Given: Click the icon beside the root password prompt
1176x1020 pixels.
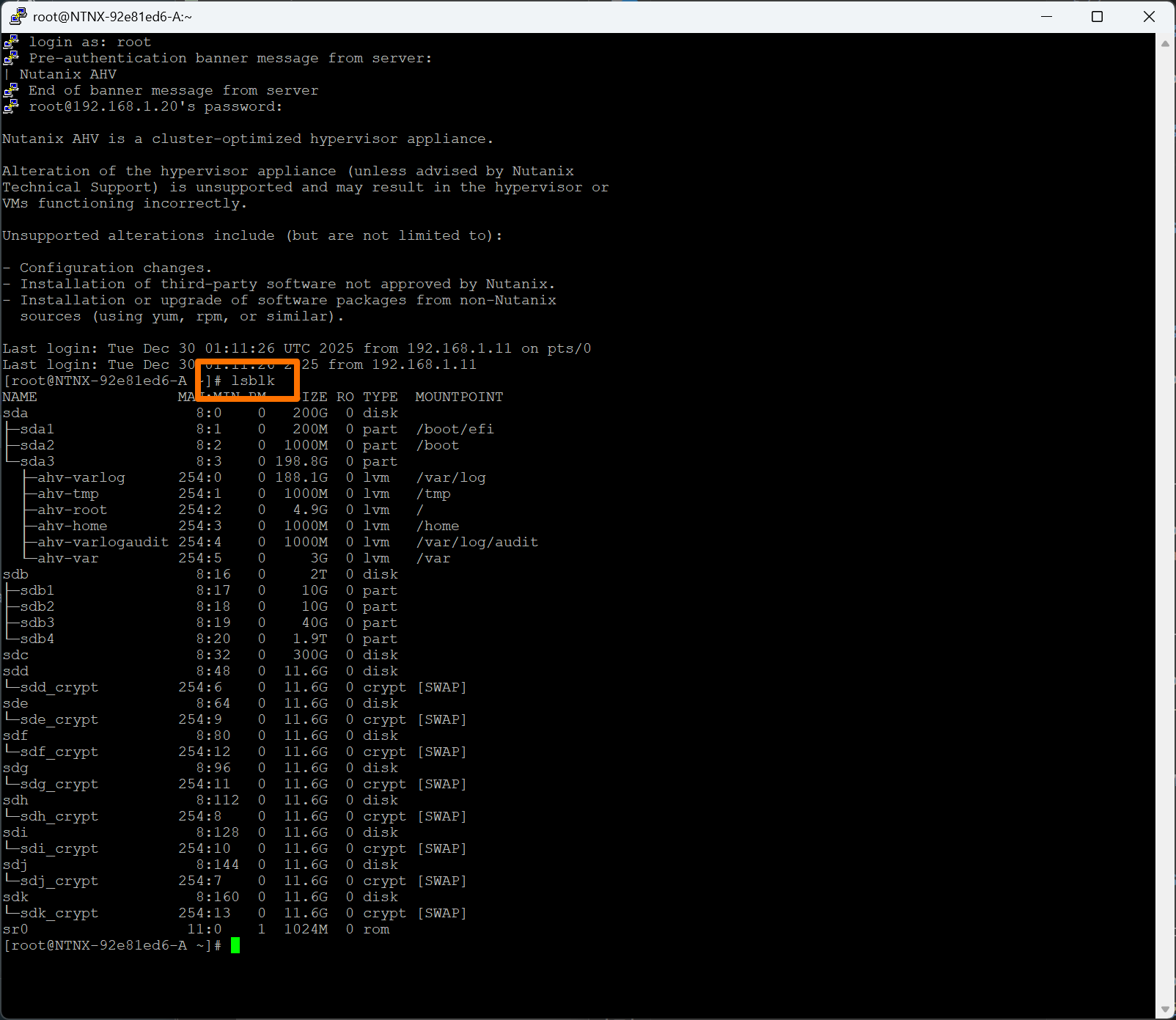Looking at the screenshot, I should [x=11, y=107].
